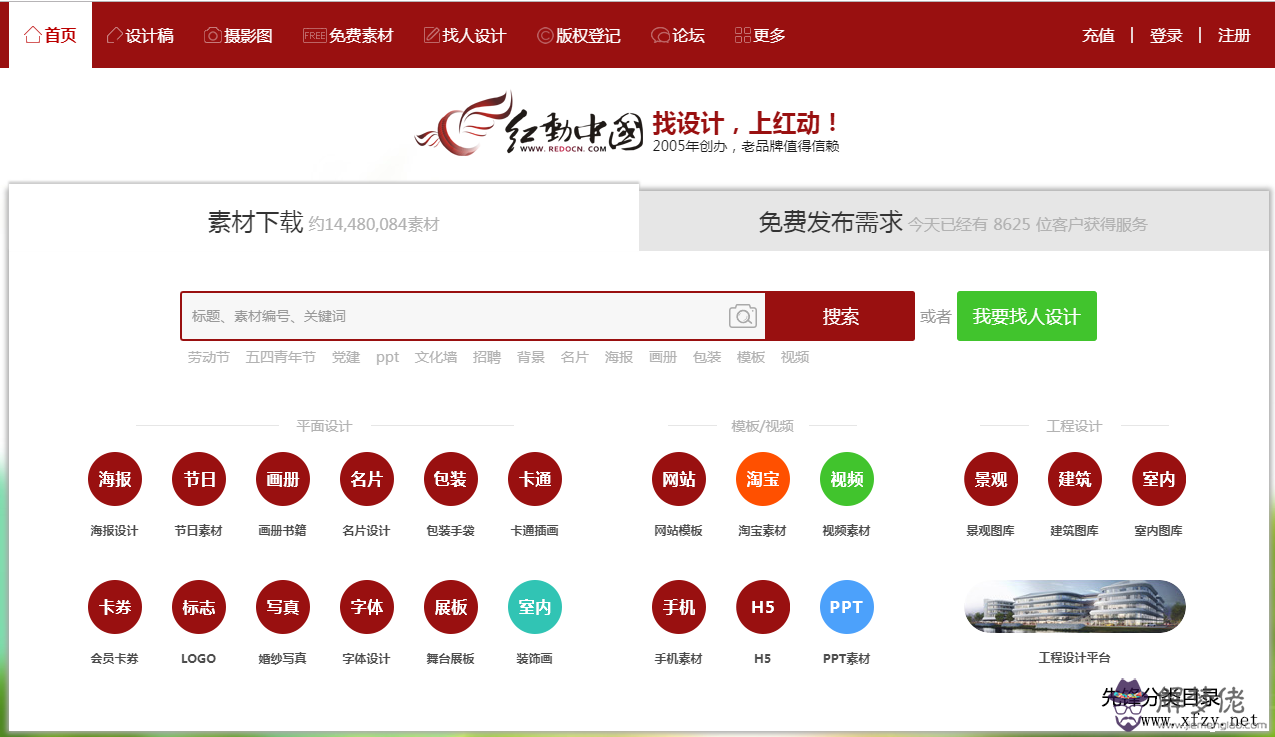Click the 网站模板 text label

[x=679, y=531]
